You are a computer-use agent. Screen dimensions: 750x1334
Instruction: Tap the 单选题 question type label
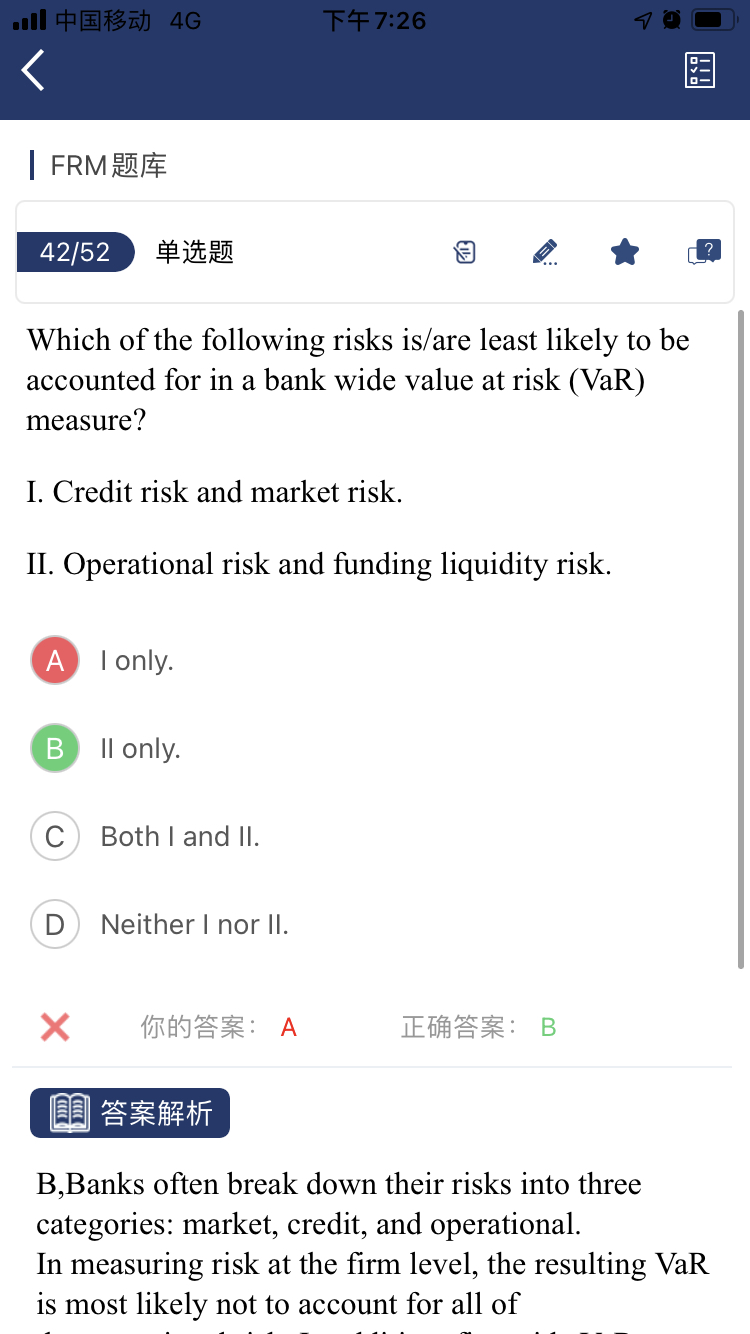[x=195, y=252]
